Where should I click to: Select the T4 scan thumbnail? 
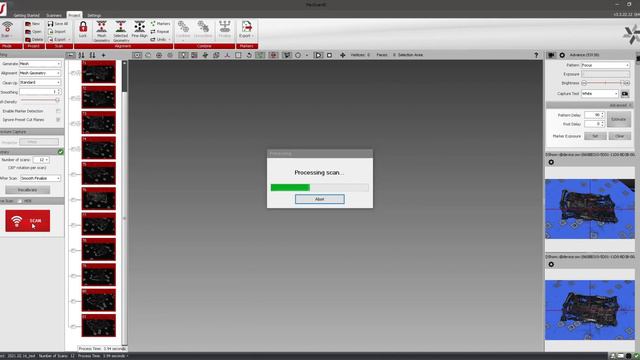pyautogui.click(x=99, y=148)
